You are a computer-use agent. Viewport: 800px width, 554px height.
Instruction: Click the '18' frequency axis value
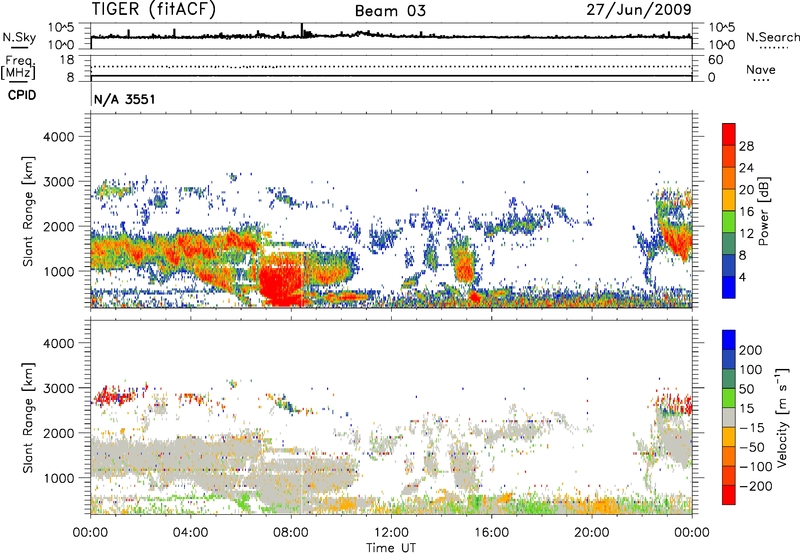tap(66, 60)
